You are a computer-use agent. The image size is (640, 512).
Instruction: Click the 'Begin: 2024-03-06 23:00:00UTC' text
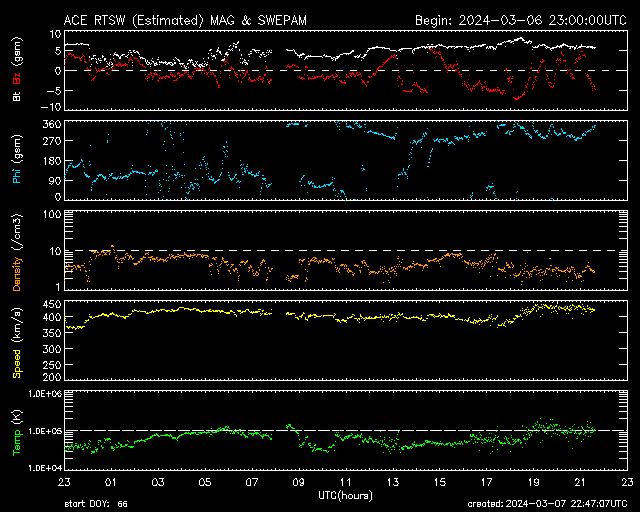point(521,20)
